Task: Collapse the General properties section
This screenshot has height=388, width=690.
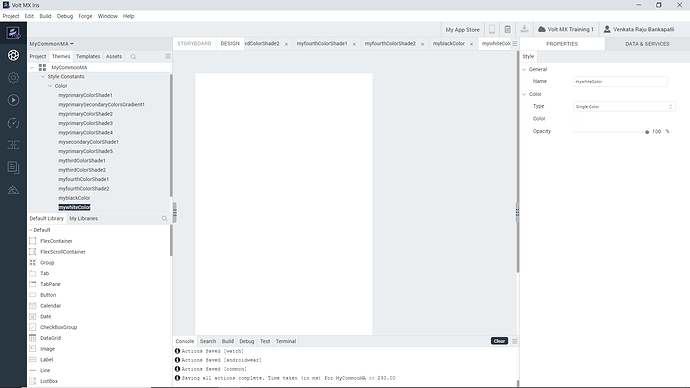Action: [x=524, y=70]
